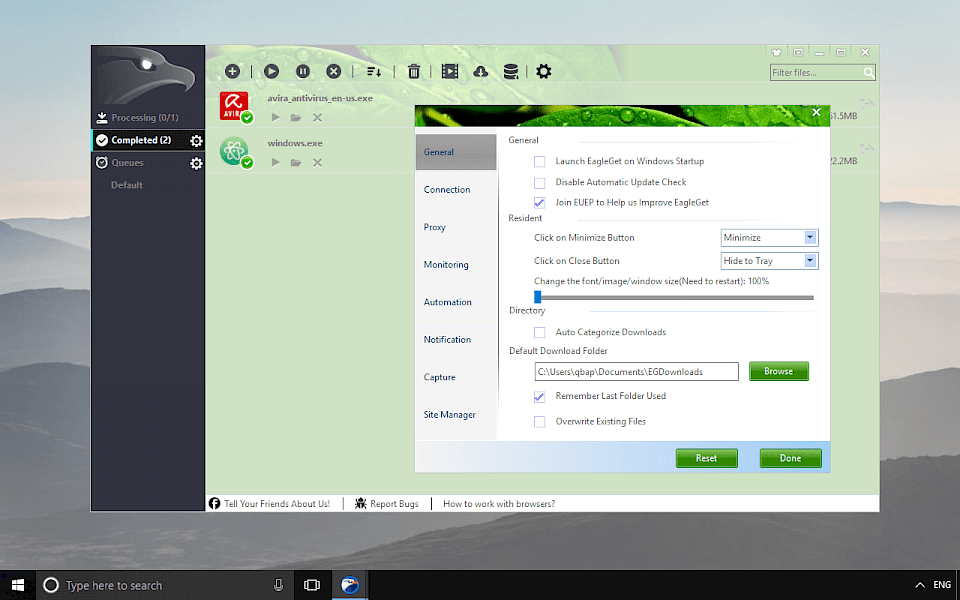Go to the Monitoring settings tab
The width and height of the screenshot is (960, 600).
456,264
